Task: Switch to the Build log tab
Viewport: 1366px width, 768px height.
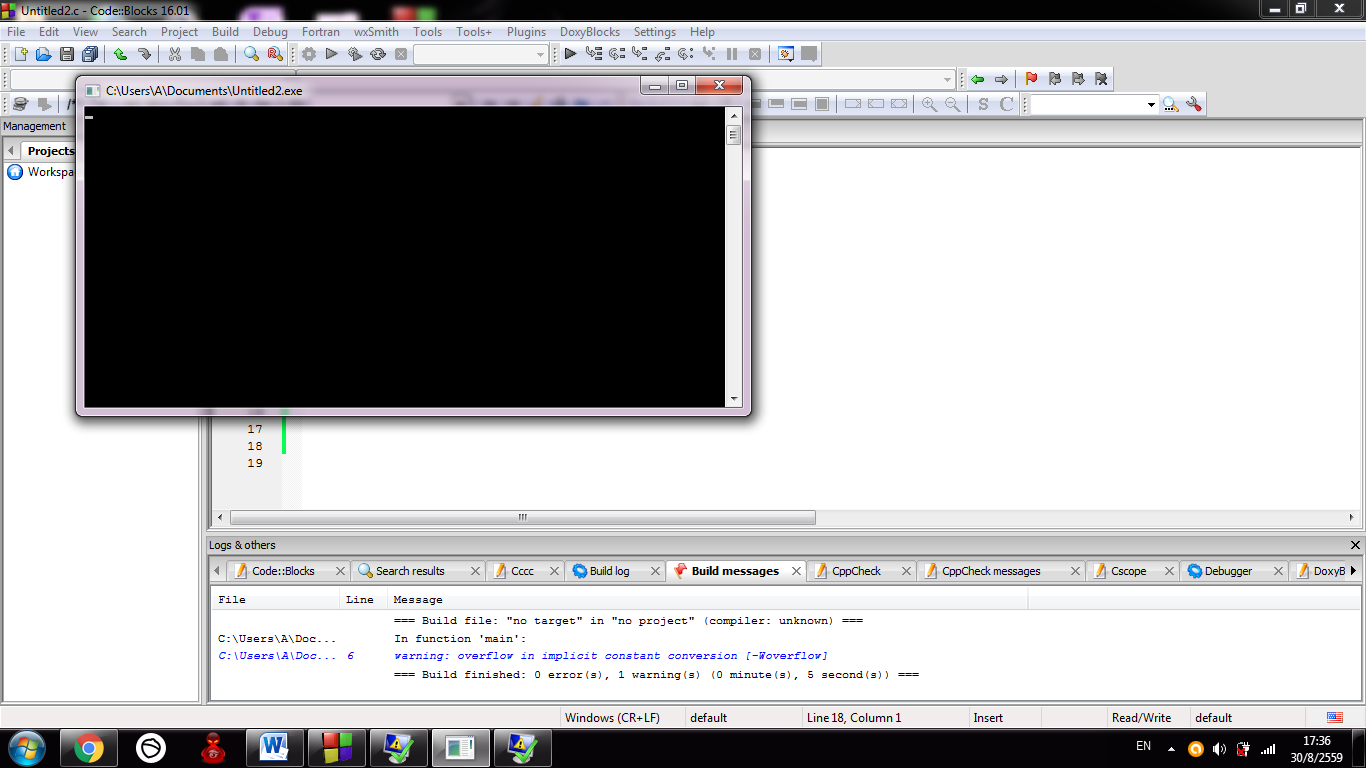Action: (x=609, y=571)
